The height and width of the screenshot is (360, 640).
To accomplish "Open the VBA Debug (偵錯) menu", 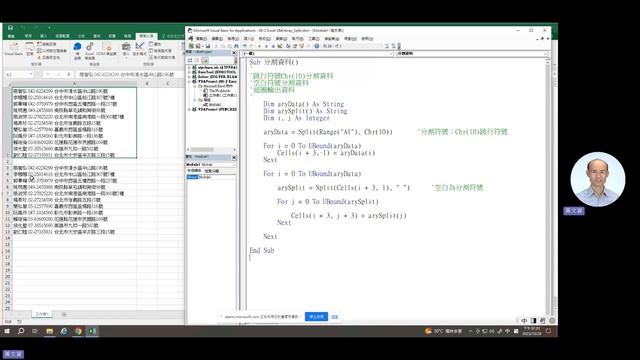I will 281,38.
